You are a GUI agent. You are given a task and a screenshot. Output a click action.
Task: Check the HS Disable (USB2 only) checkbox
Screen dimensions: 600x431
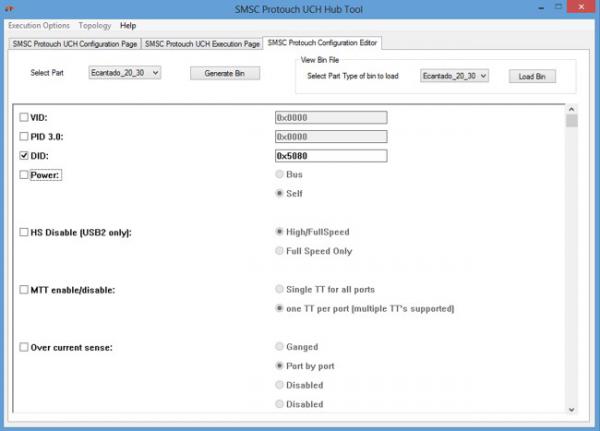pyautogui.click(x=24, y=232)
